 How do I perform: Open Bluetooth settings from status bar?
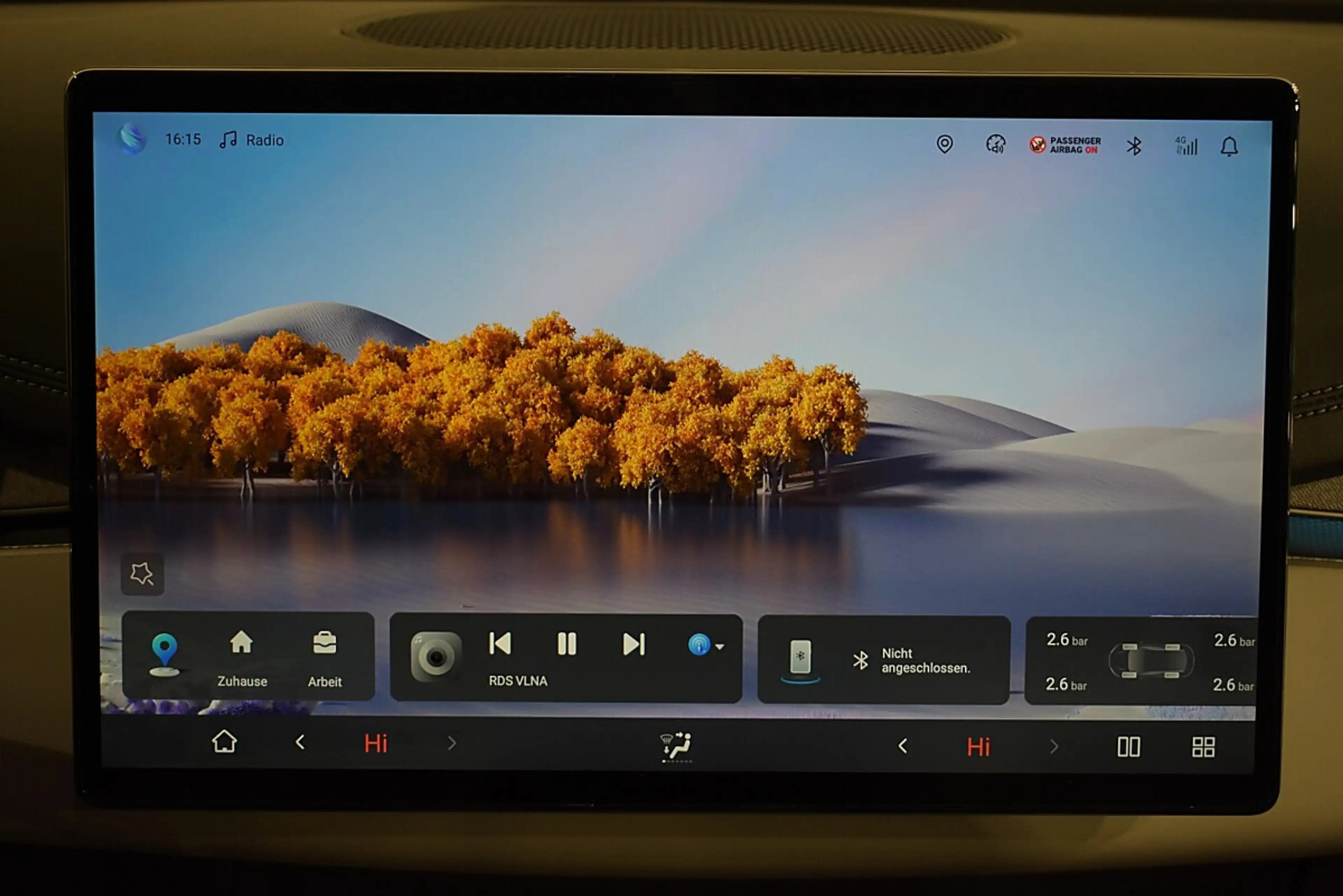click(x=1134, y=146)
